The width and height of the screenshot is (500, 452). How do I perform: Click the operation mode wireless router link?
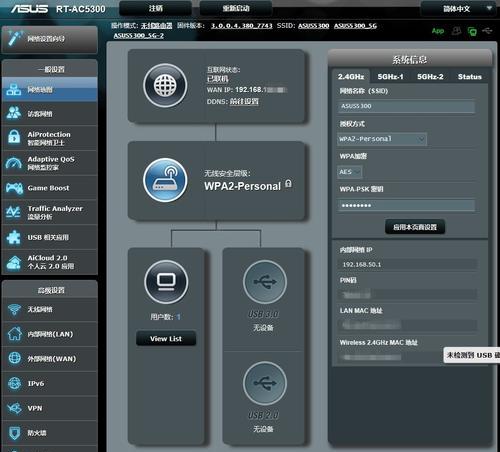pos(156,26)
